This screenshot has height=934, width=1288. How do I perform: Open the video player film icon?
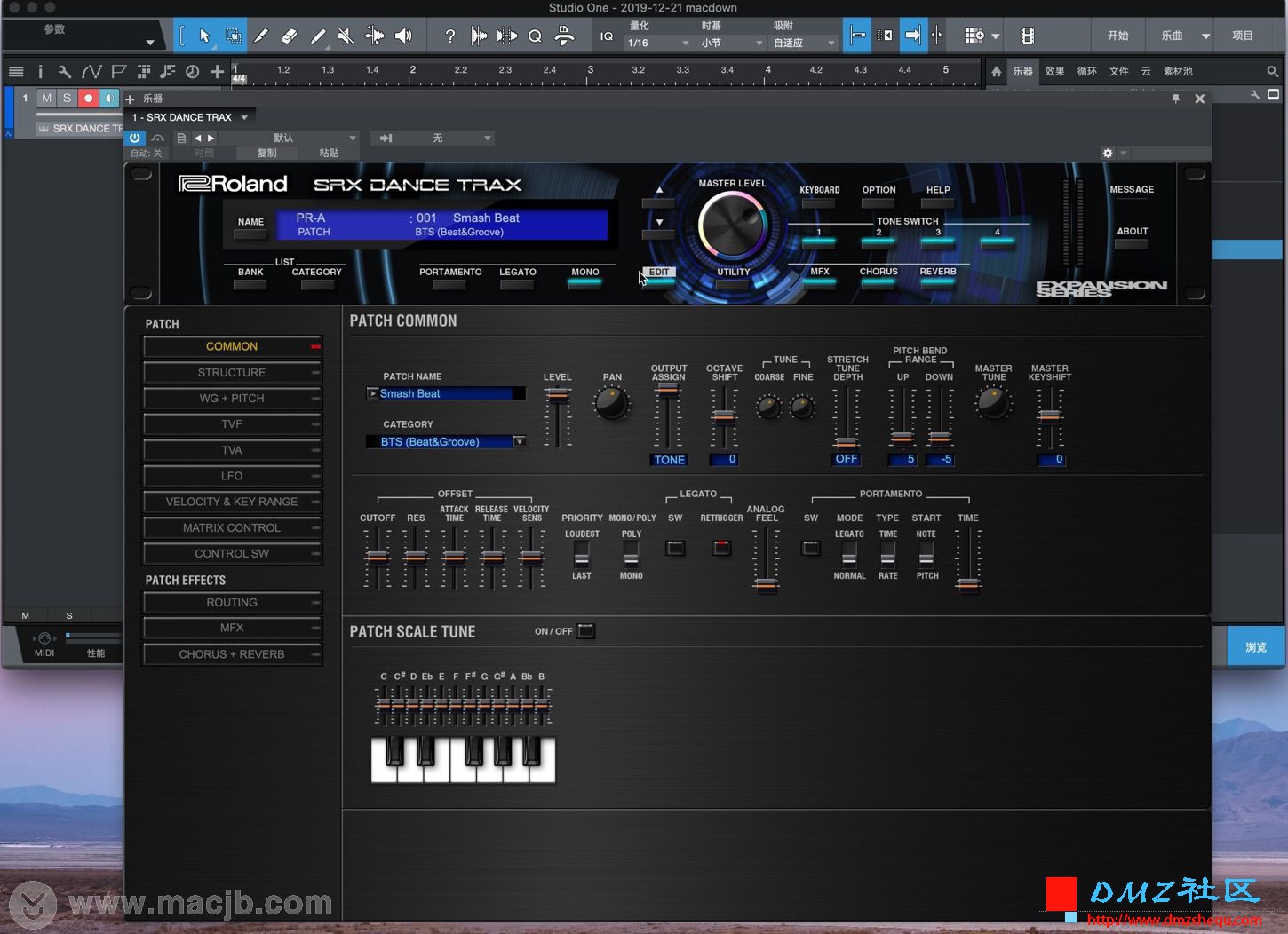(1027, 36)
